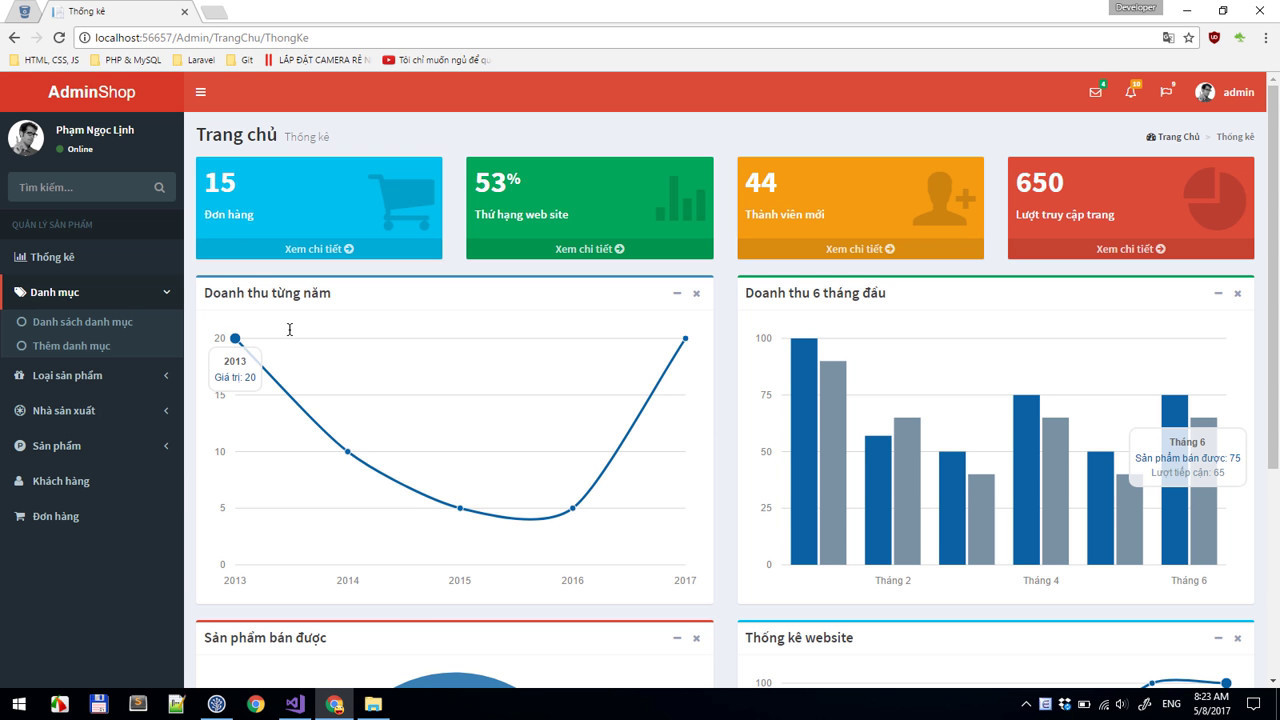Open the tasks flag icon
This screenshot has height=720, width=1280.
coord(1166,92)
